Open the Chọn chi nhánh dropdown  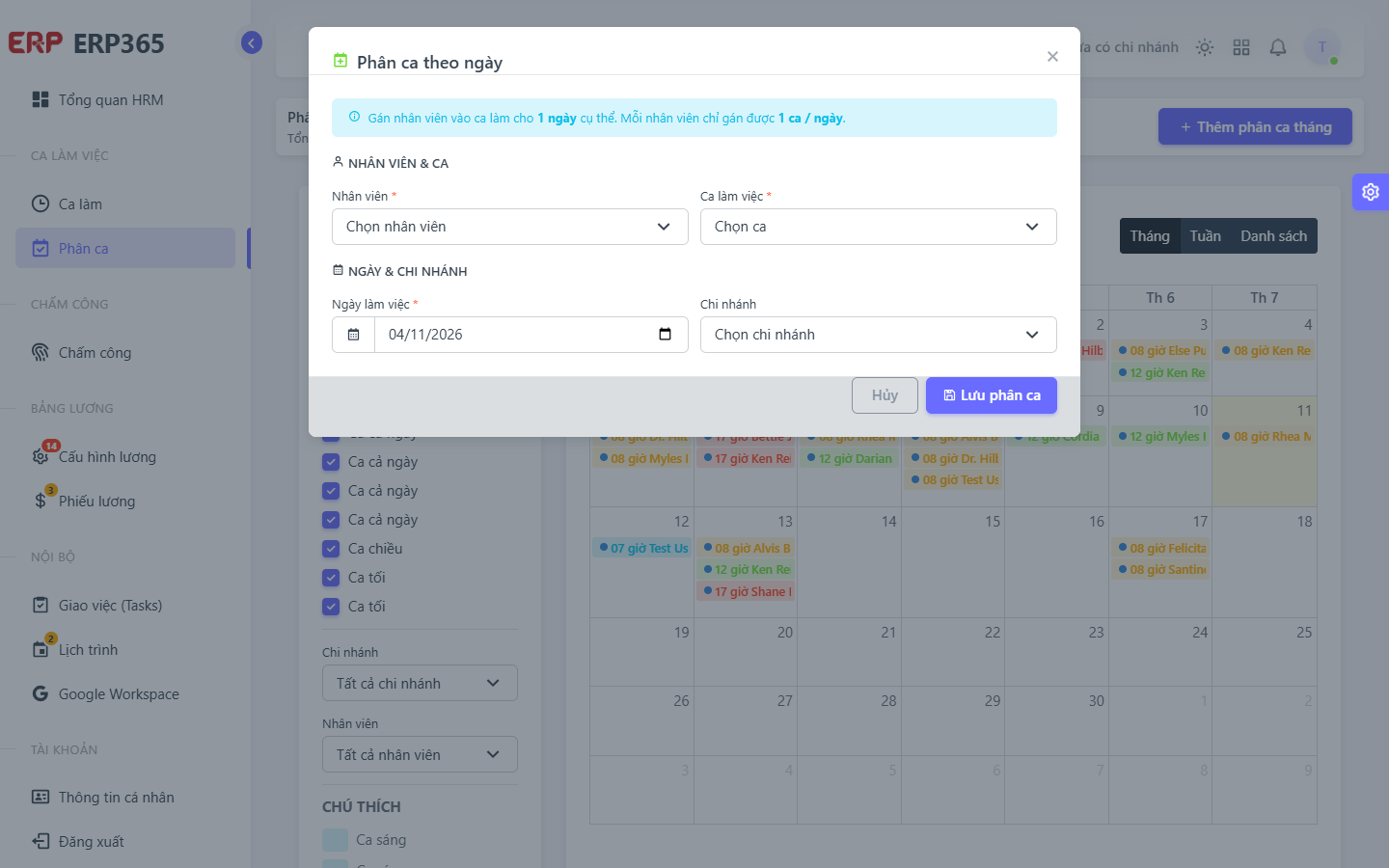[x=879, y=335]
